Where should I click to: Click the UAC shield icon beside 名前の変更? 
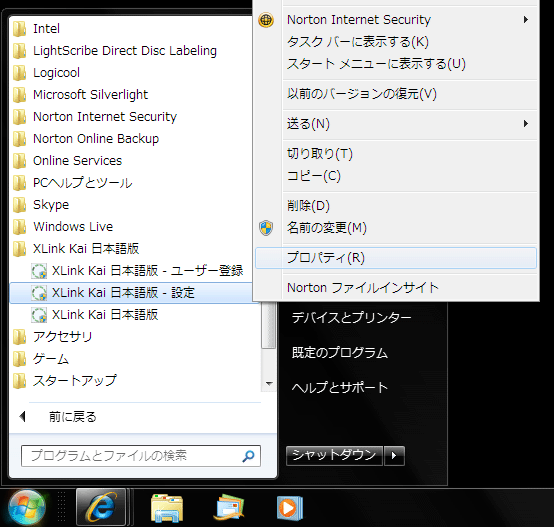(x=266, y=228)
